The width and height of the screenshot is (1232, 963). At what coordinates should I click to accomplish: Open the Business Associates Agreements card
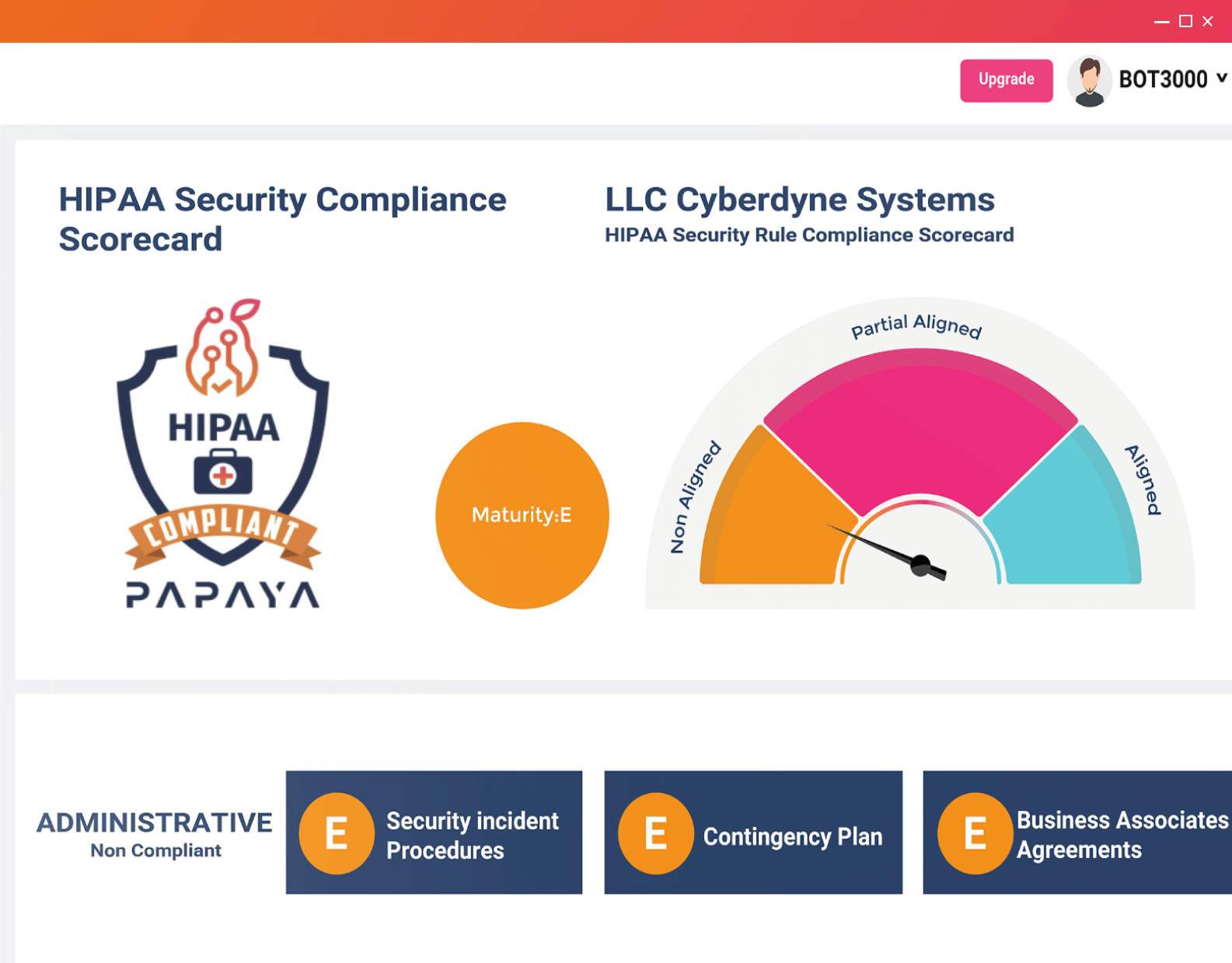[x=1077, y=832]
